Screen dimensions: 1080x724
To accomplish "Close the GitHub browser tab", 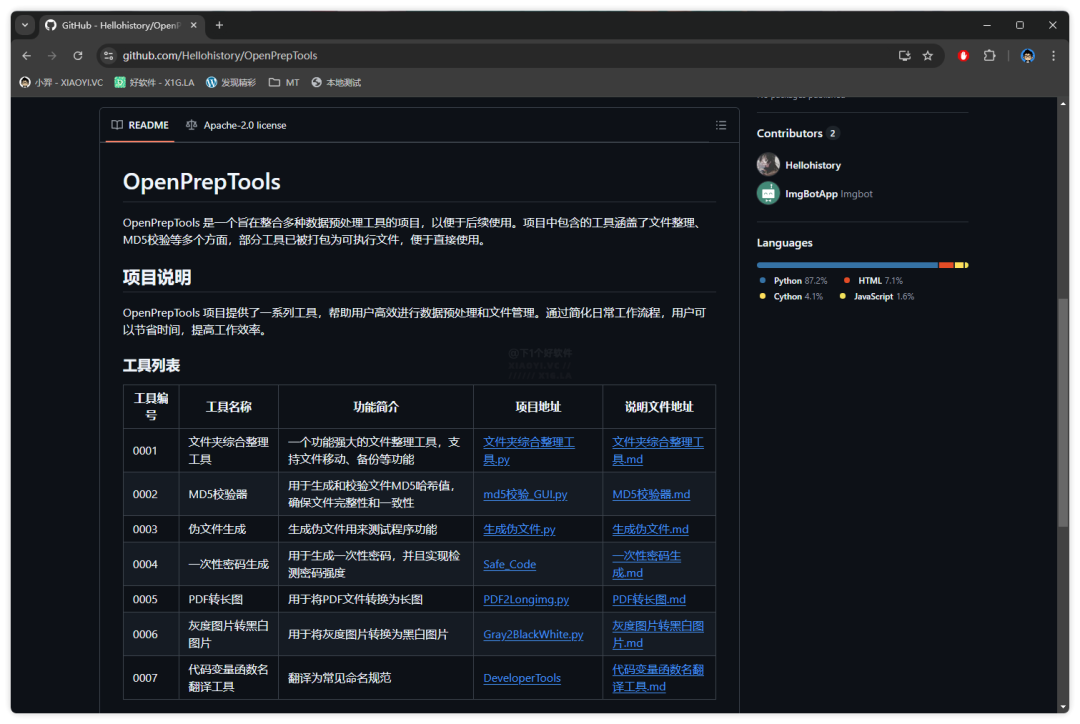I will point(194,25).
